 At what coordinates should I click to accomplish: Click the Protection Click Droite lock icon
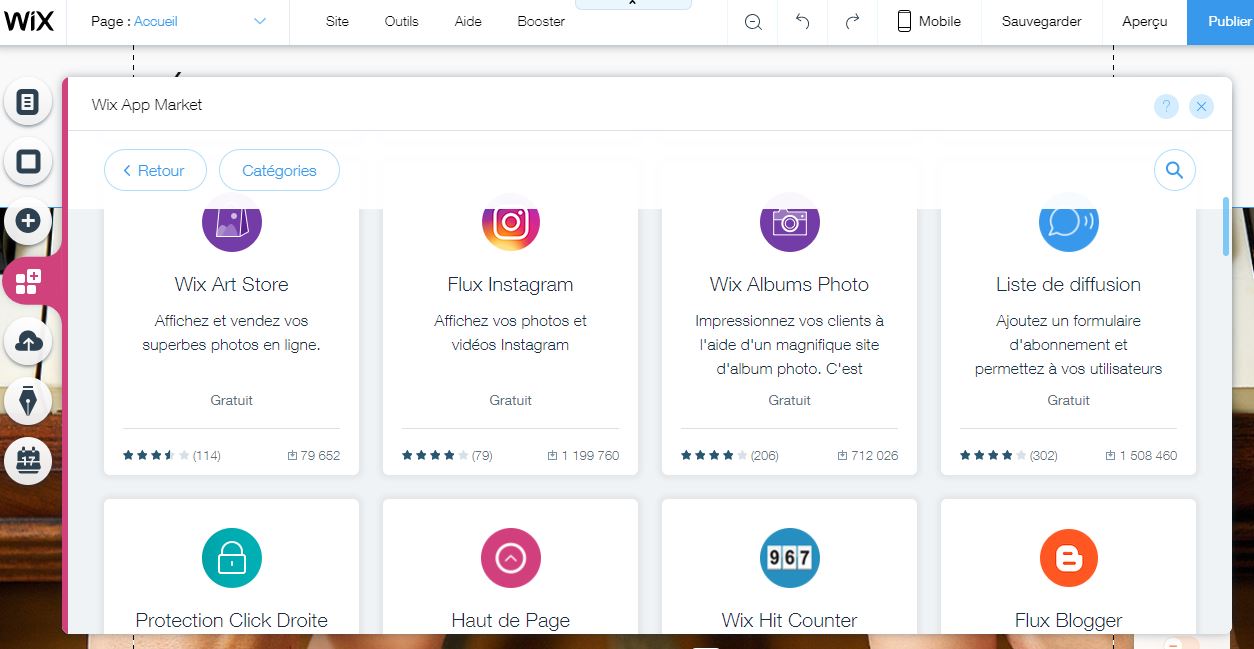click(232, 558)
